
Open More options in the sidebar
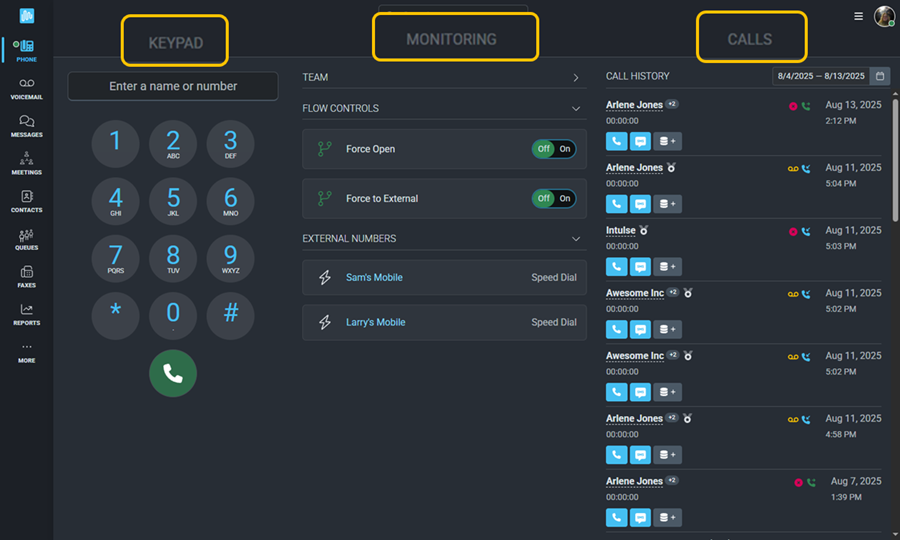coord(26,352)
